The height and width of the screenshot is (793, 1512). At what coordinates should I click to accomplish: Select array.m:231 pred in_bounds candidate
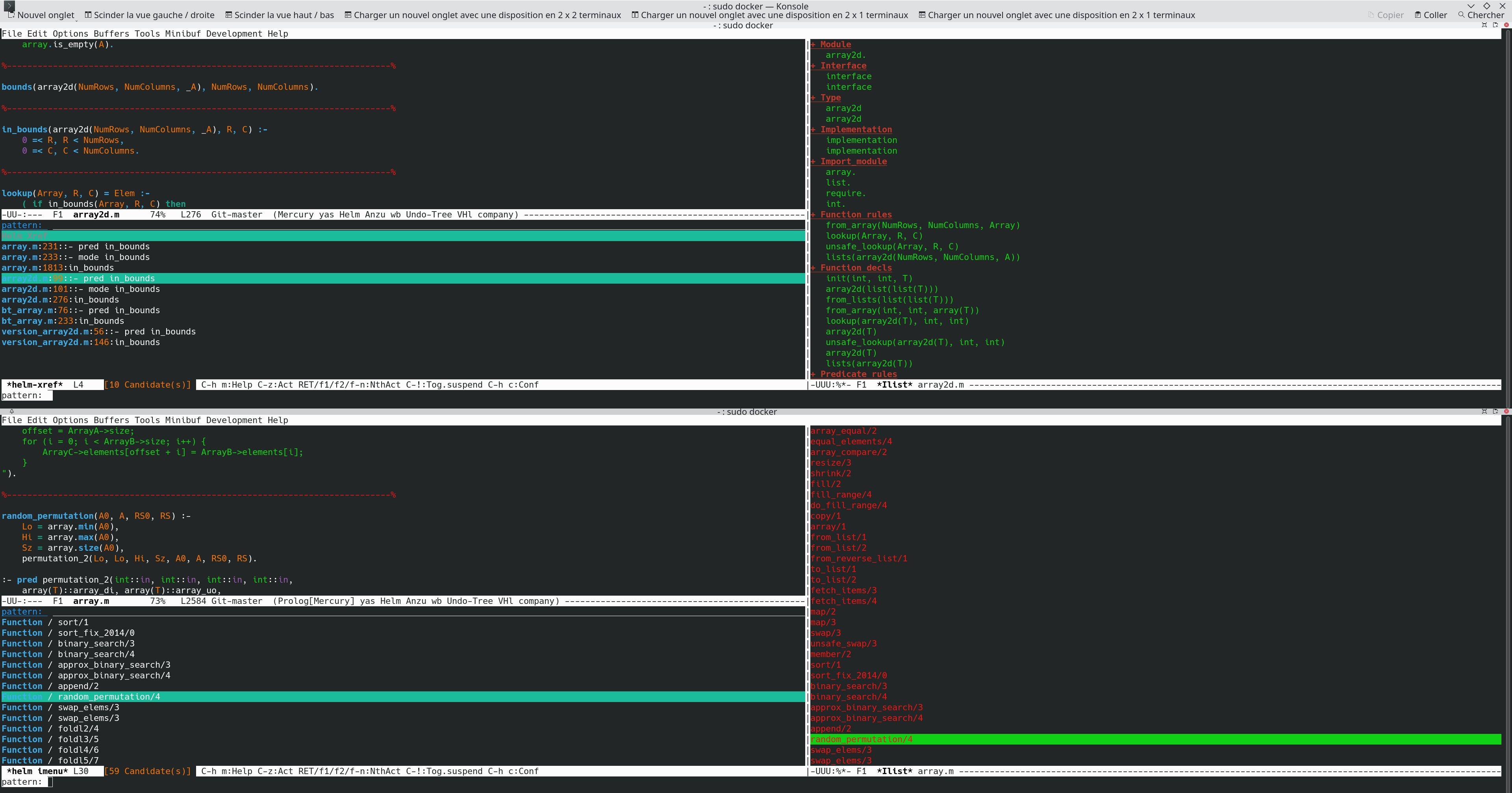(x=75, y=247)
